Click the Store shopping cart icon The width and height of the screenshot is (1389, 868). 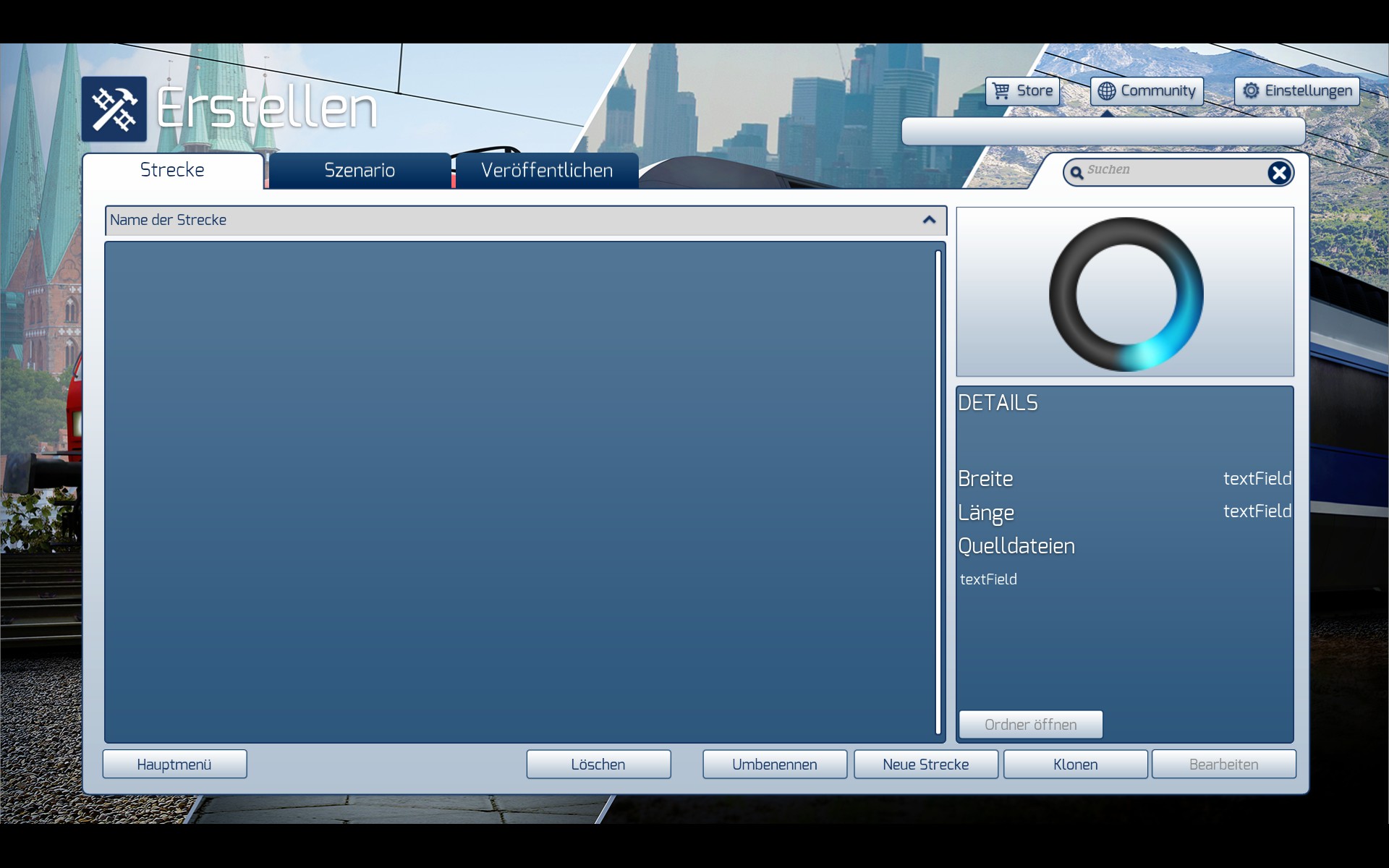pos(1001,91)
